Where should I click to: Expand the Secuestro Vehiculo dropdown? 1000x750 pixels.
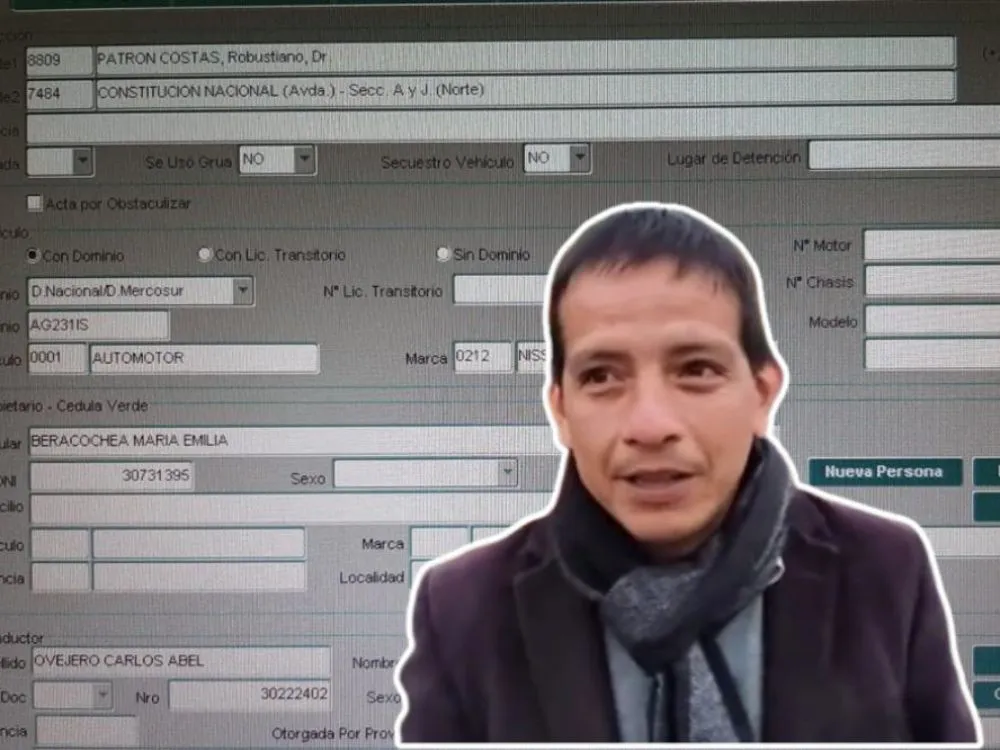coord(579,158)
